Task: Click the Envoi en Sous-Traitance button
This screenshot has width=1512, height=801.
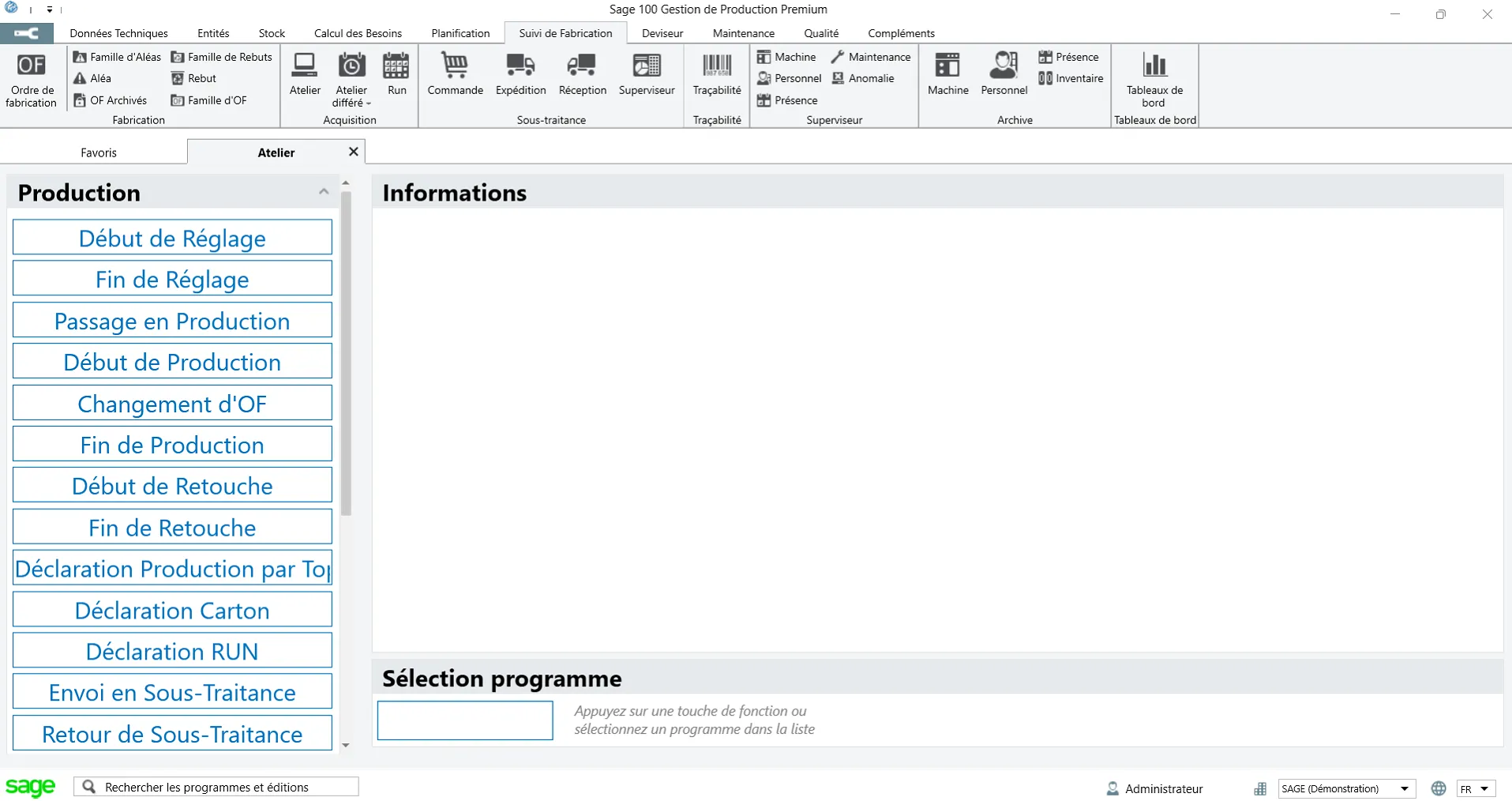Action: (172, 692)
